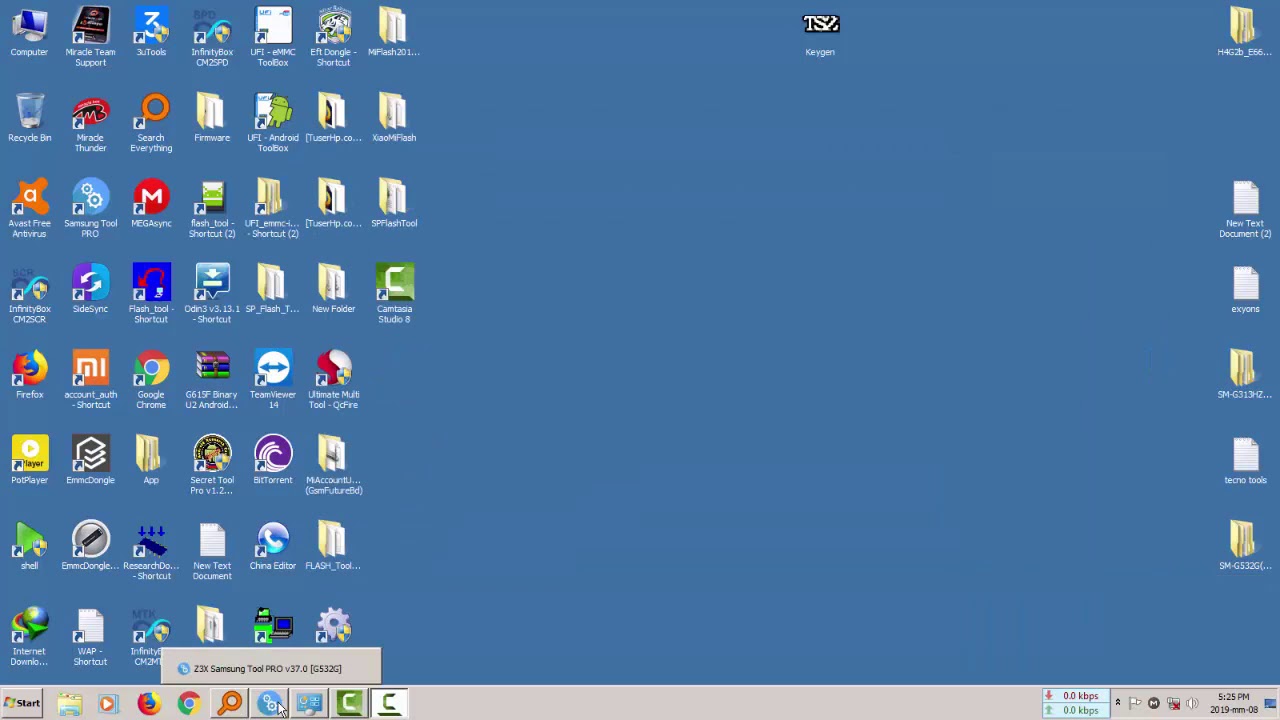Open the shell shortcut
Screen dimensions: 1280x720
click(x=29, y=546)
